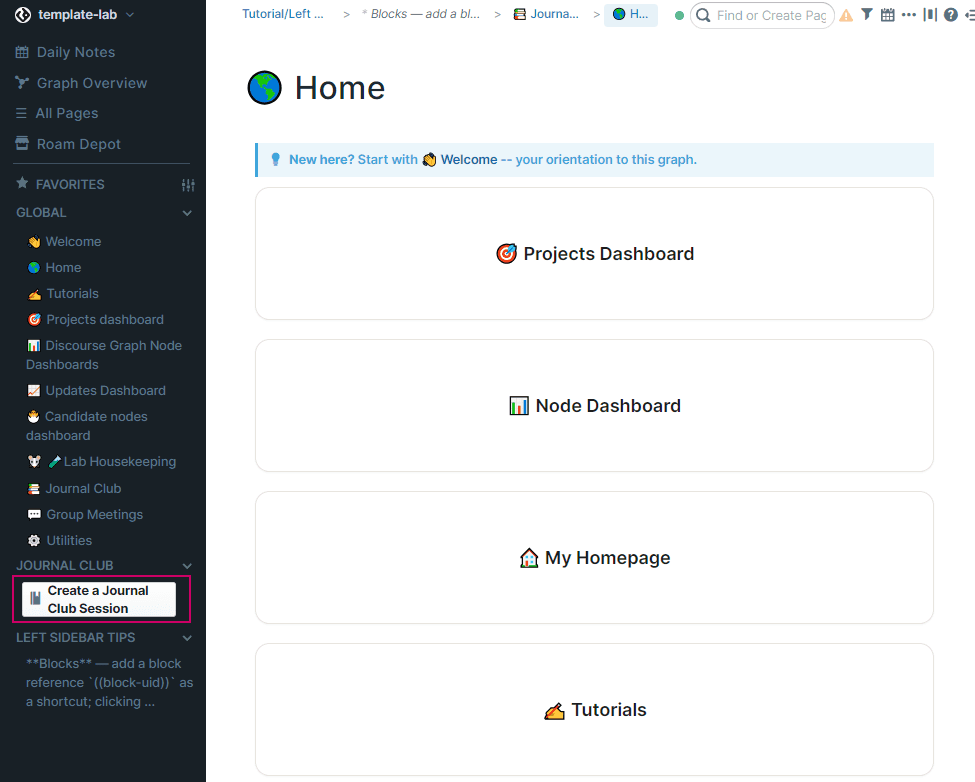
Task: Open Group Meetings shortcut
Action: click(85, 515)
